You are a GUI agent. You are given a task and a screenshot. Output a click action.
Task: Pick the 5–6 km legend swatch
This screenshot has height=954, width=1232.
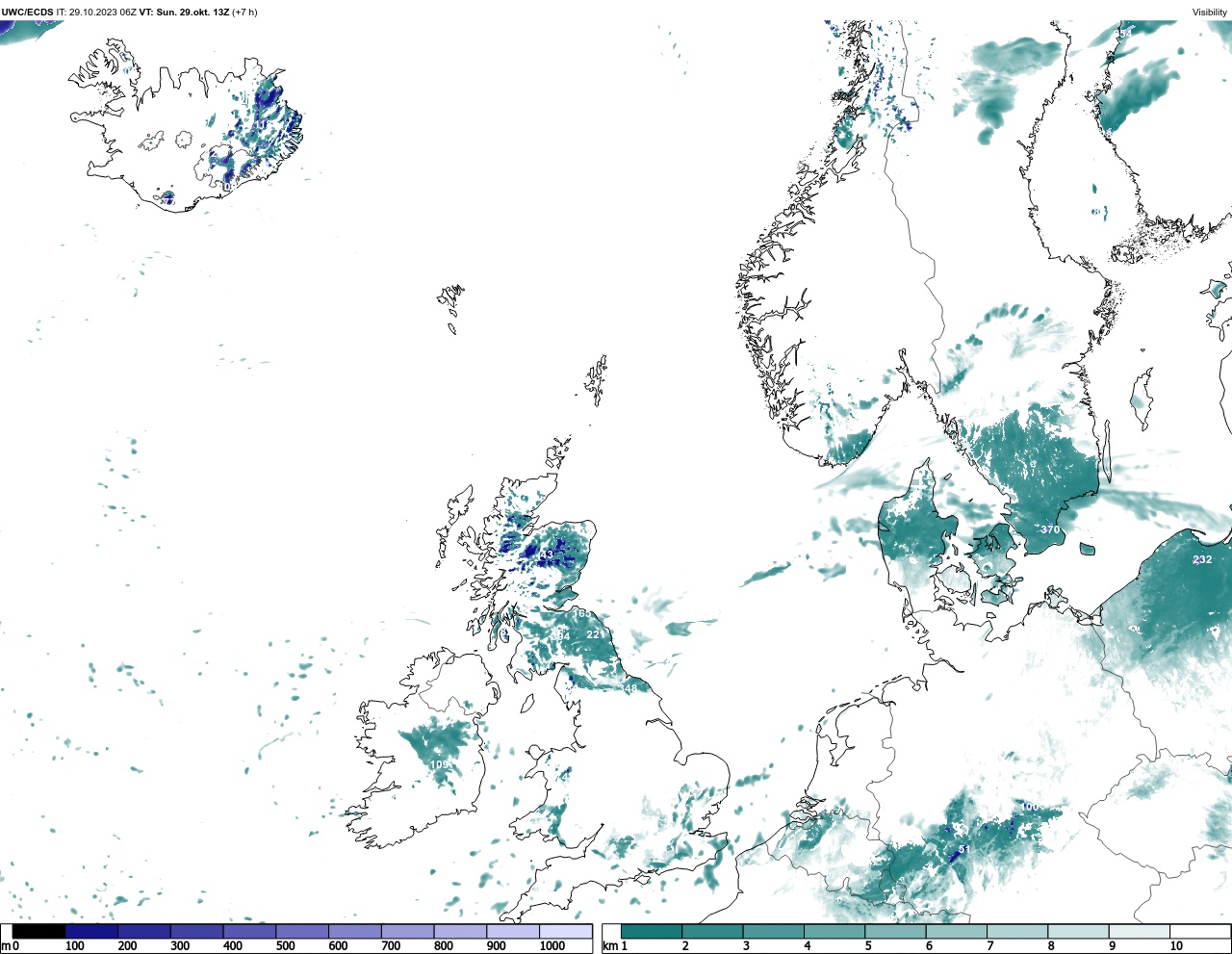click(x=895, y=931)
